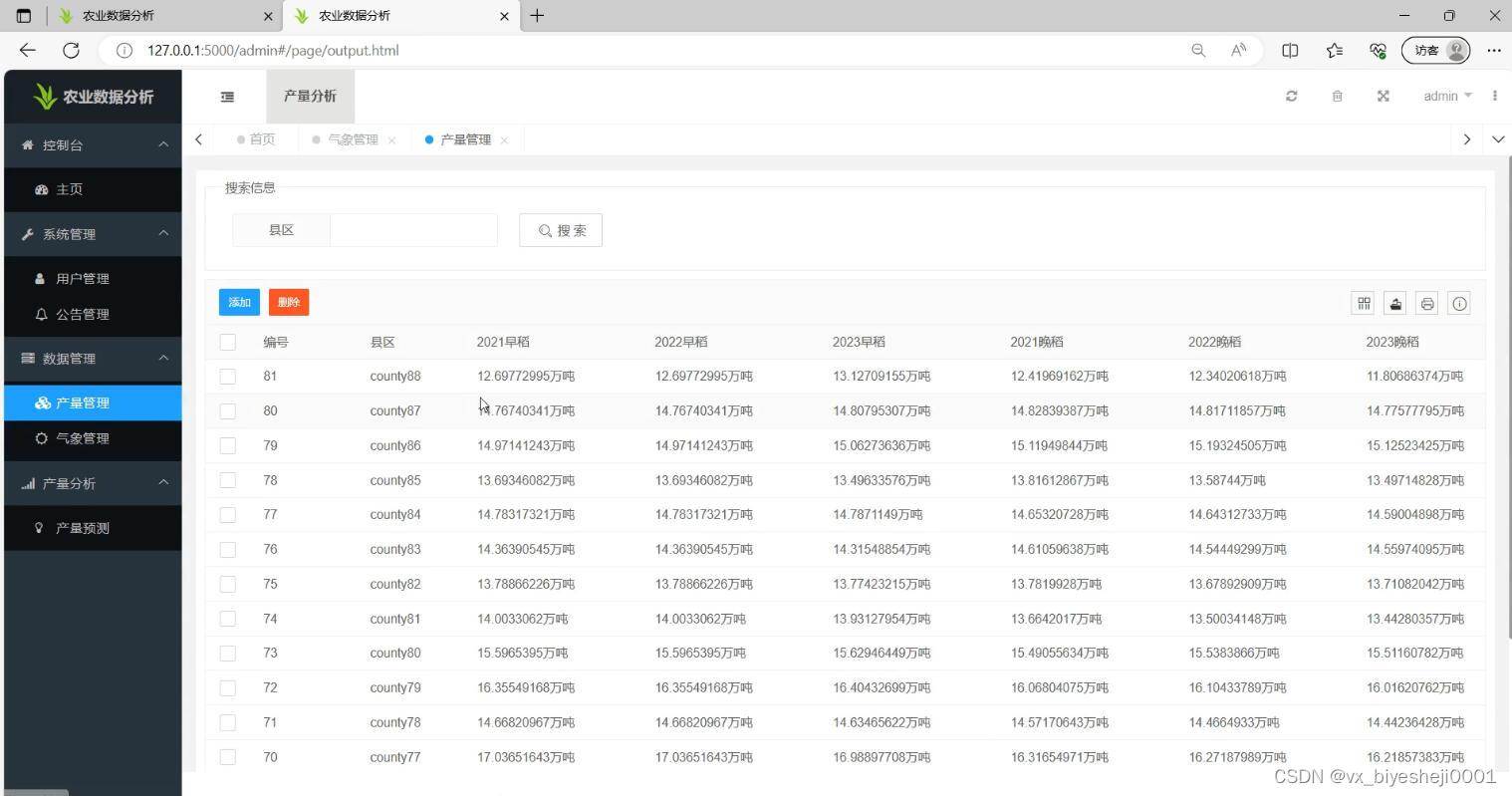Click the trash icon to clear tabs
The width and height of the screenshot is (1512, 796).
pos(1337,96)
